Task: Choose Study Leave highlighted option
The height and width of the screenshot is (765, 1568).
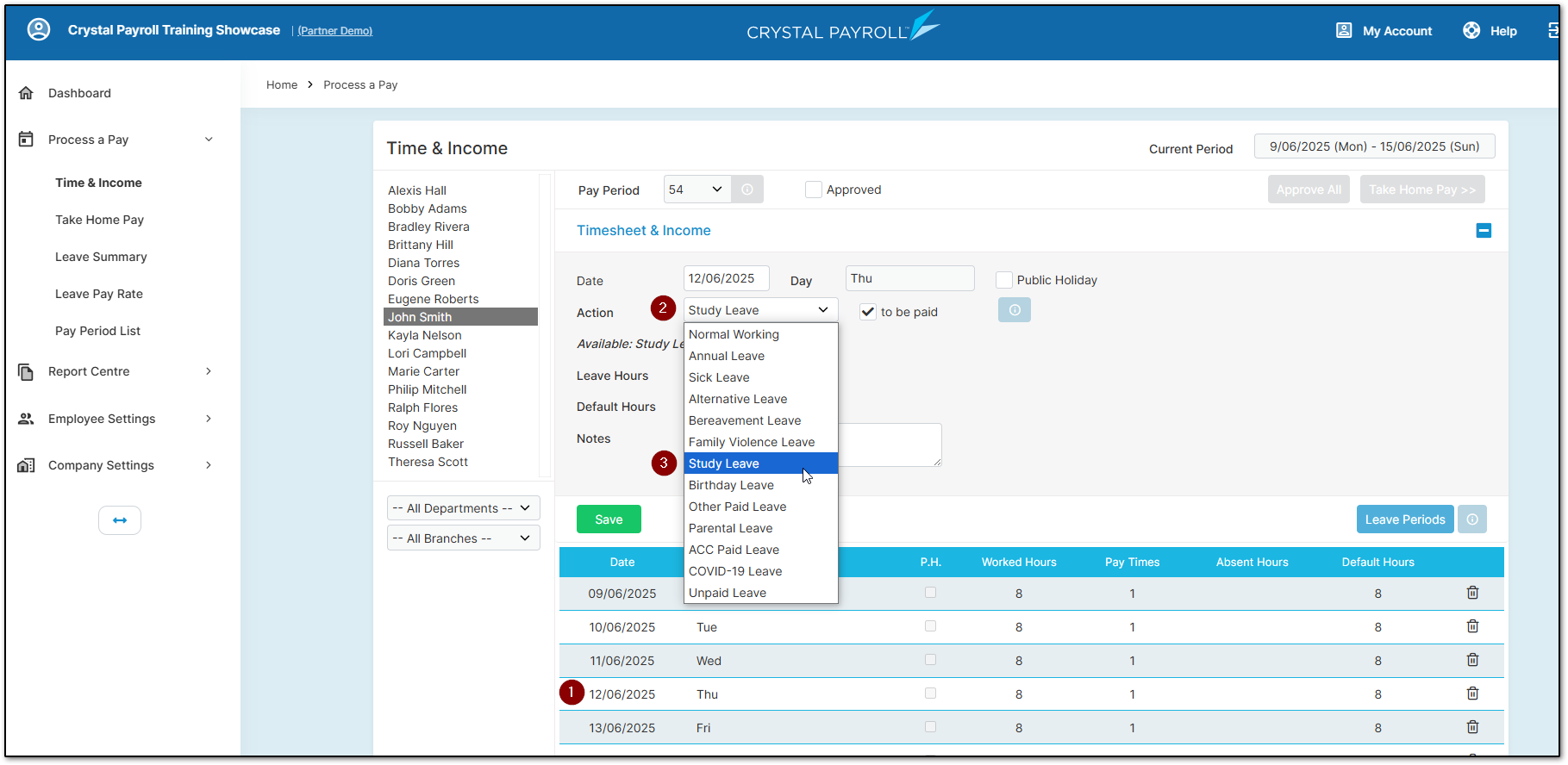Action: (760, 463)
